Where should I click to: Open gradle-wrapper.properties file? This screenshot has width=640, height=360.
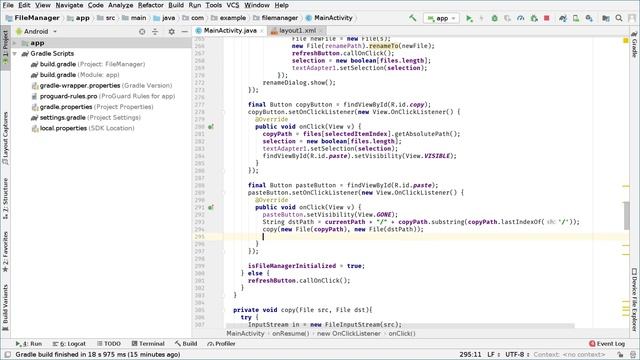[x=102, y=85]
